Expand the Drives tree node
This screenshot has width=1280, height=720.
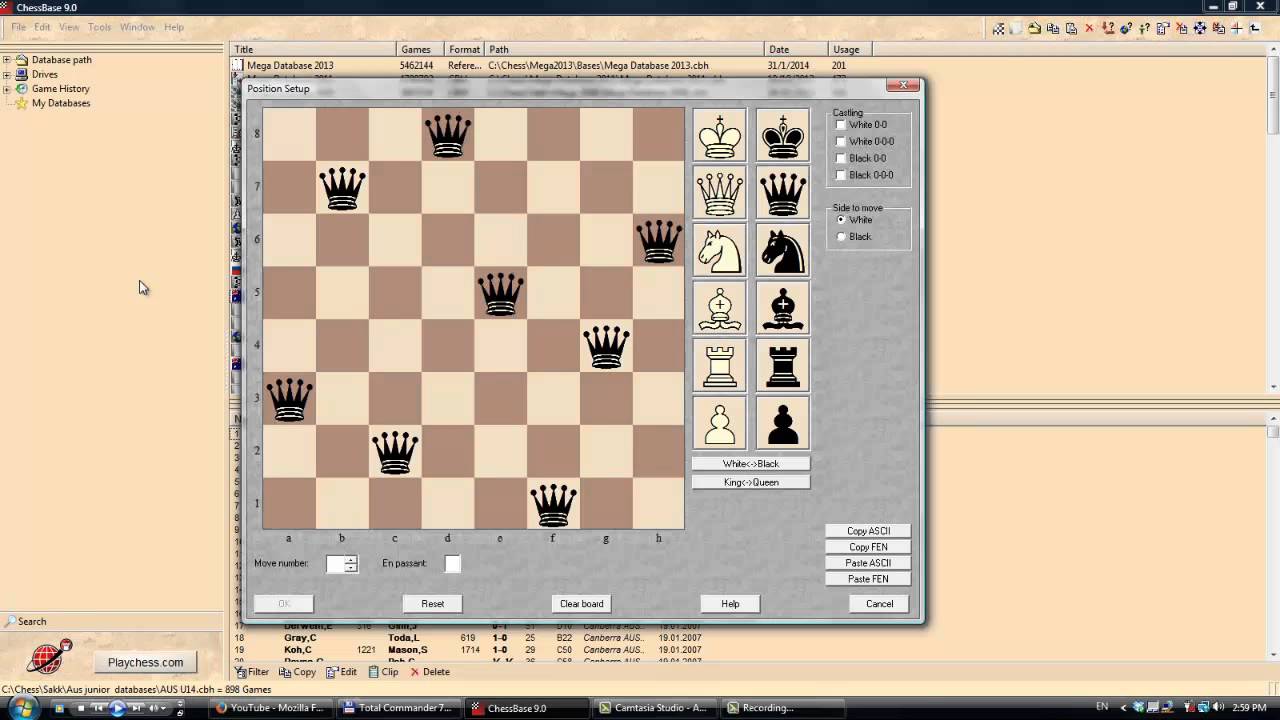click(x=6, y=74)
